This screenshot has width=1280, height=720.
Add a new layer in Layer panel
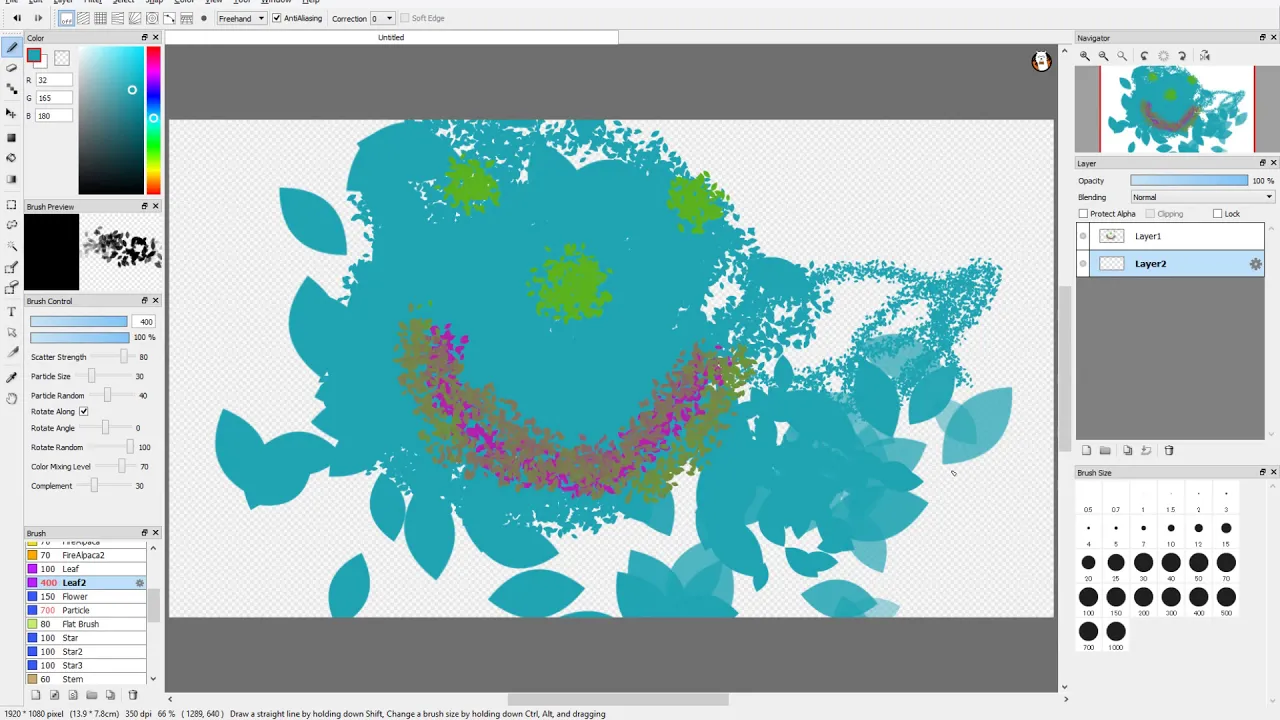1086,451
